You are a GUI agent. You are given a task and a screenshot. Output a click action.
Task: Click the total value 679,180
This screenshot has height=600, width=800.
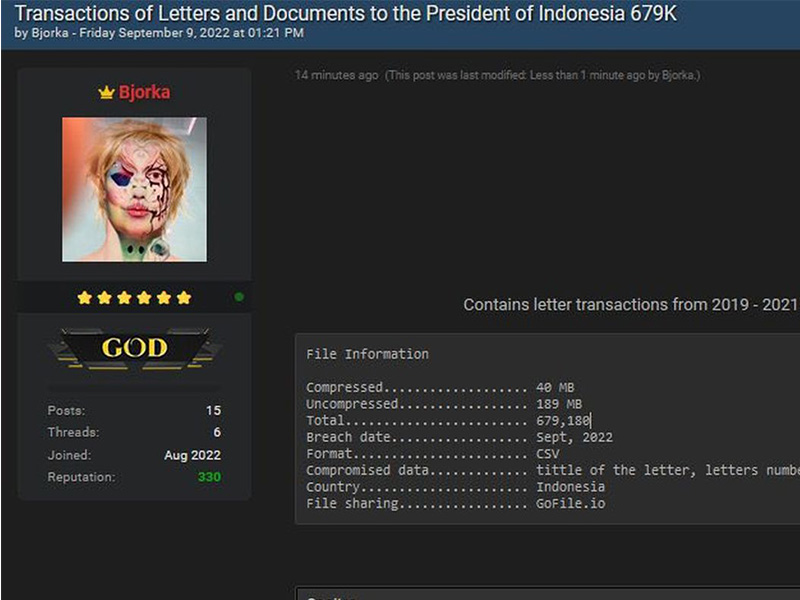point(563,421)
